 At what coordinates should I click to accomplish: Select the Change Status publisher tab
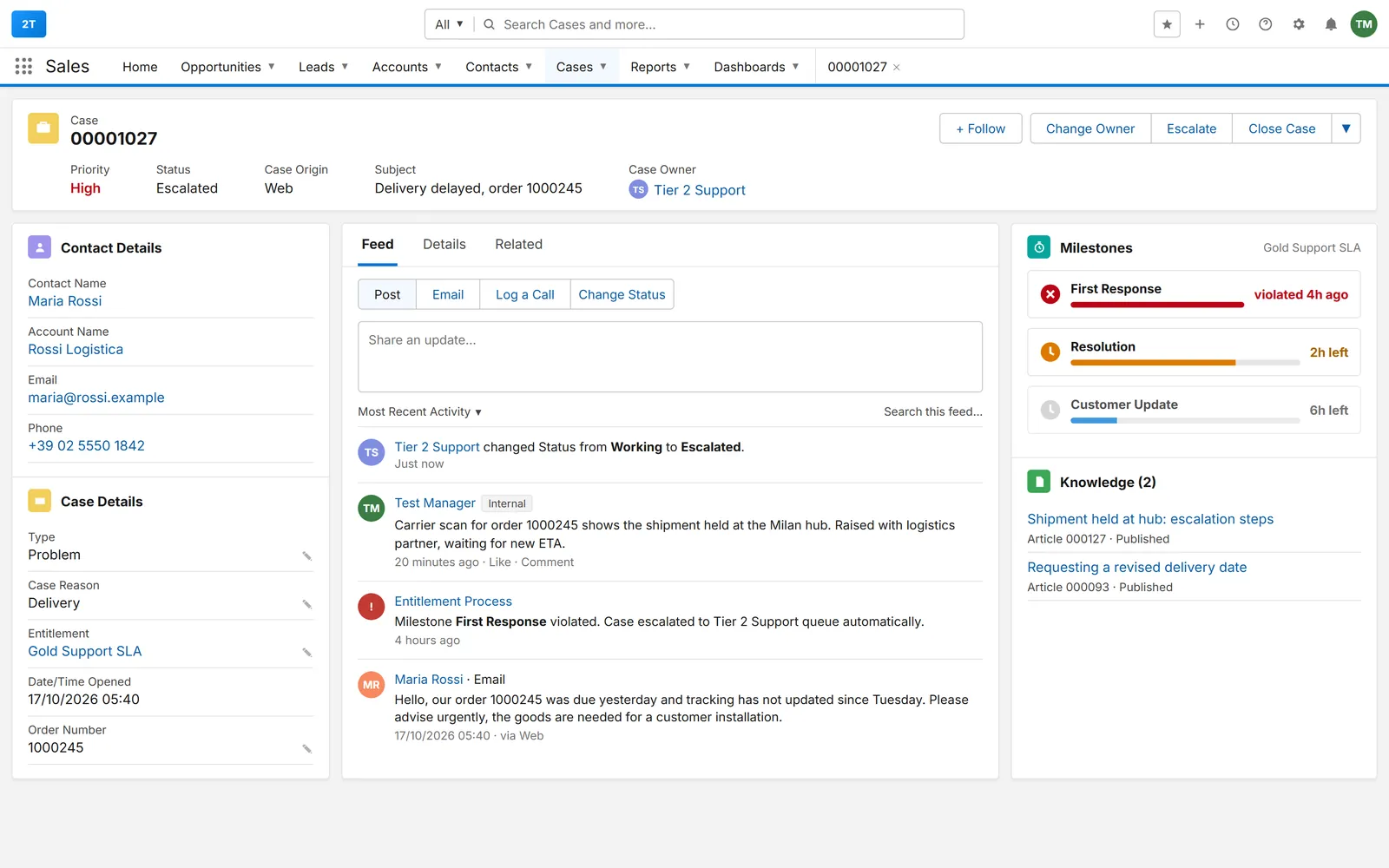tap(622, 294)
